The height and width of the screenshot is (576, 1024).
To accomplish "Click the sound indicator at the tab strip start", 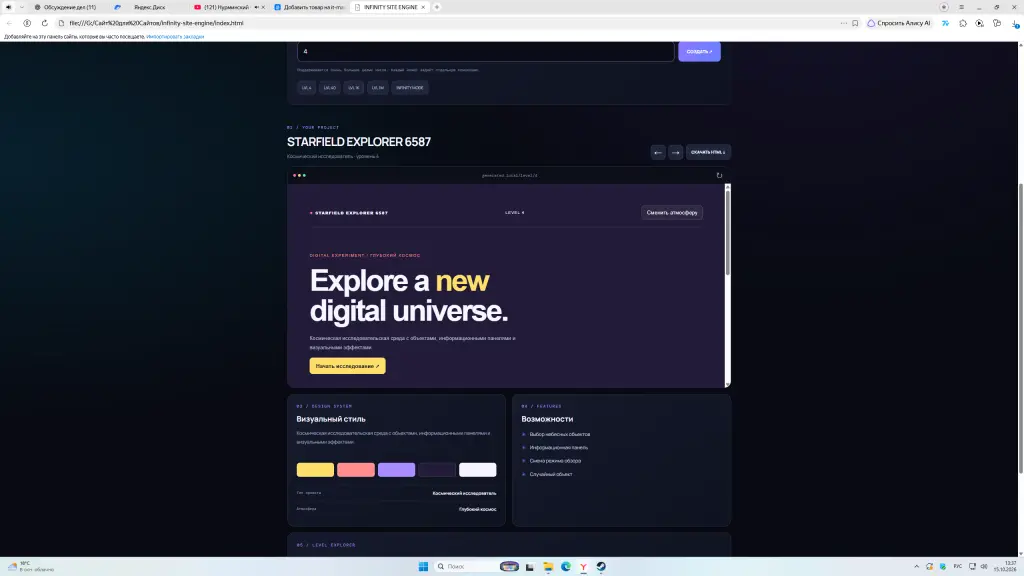I will [x=8, y=7].
